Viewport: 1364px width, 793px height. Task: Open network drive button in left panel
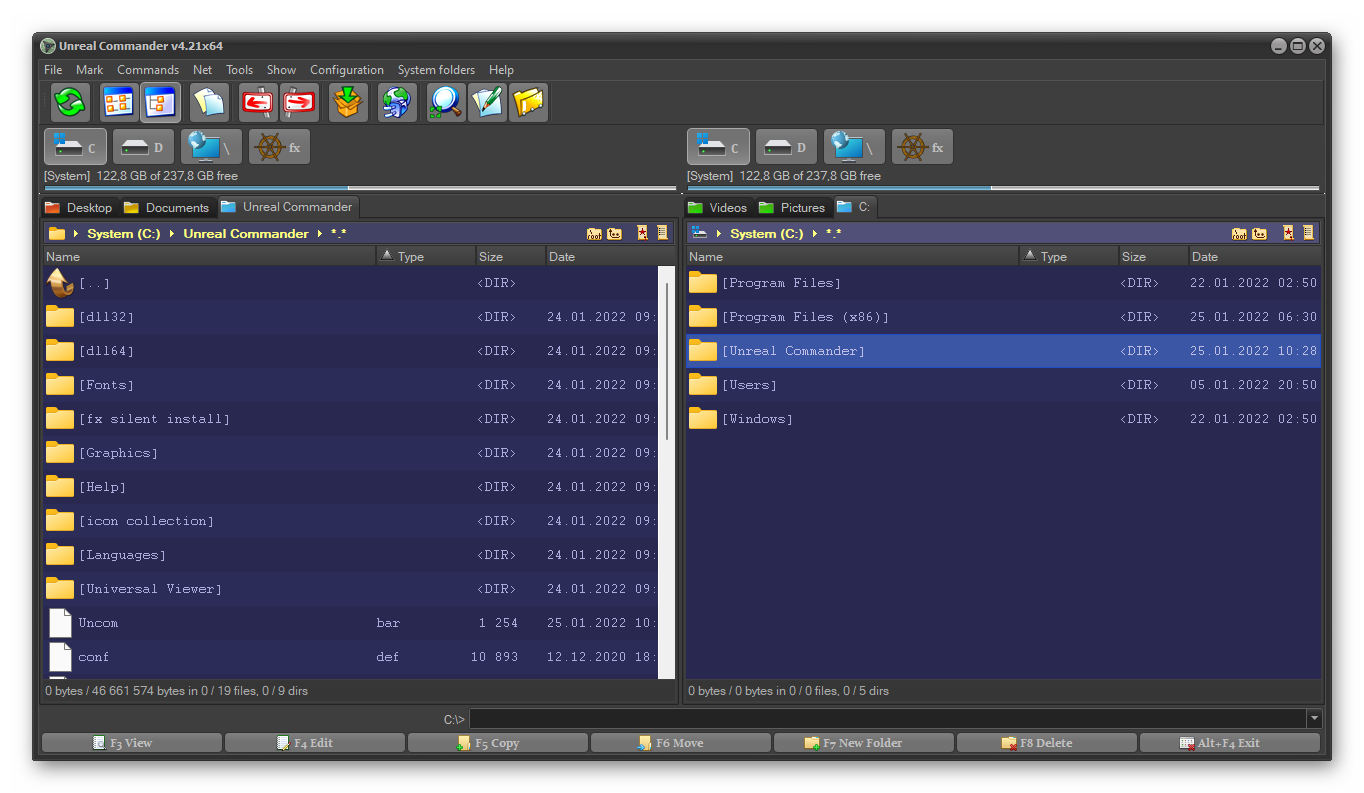coord(211,147)
